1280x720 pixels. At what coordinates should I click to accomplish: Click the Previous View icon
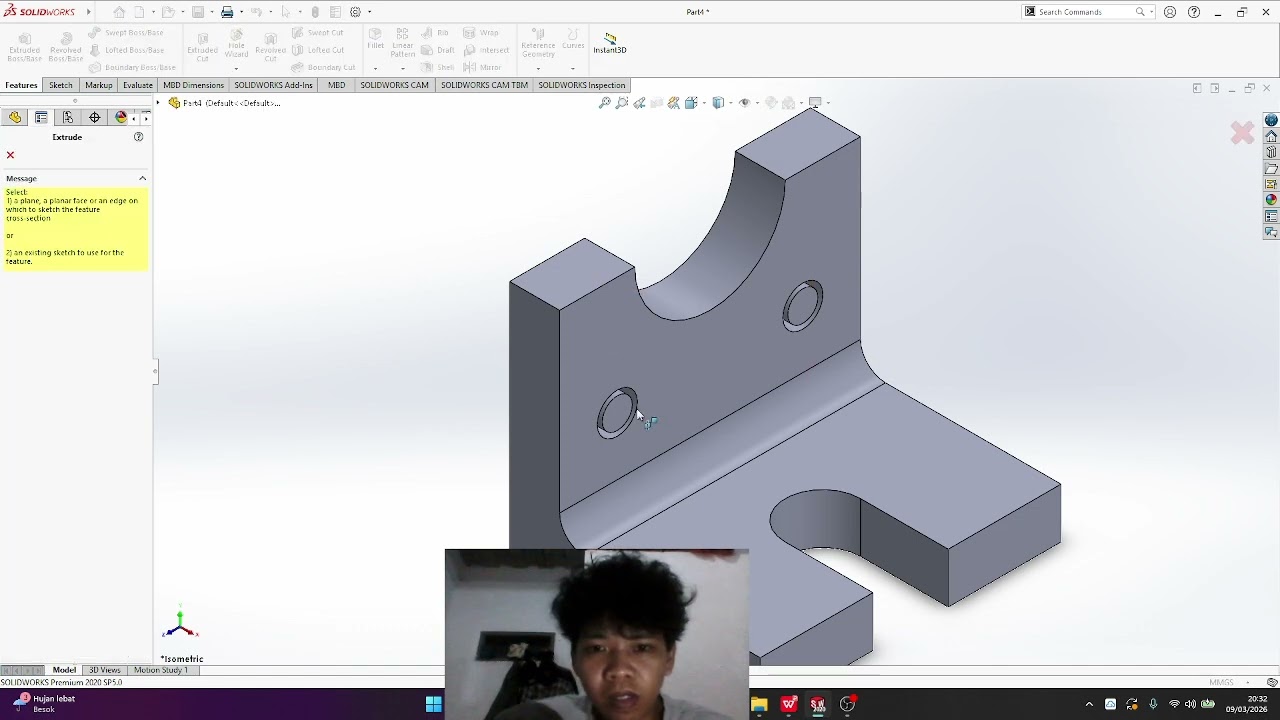(x=640, y=102)
